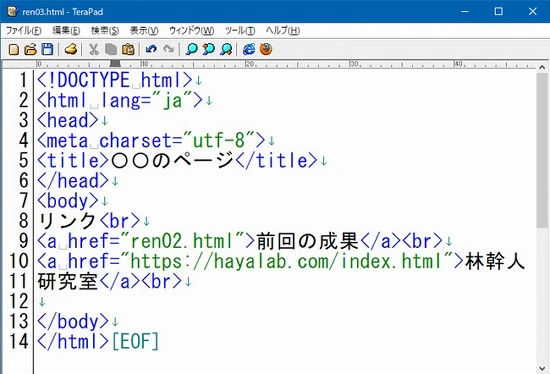Click line number 1 in gutter
This screenshot has height=374, width=550.
click(x=24, y=80)
